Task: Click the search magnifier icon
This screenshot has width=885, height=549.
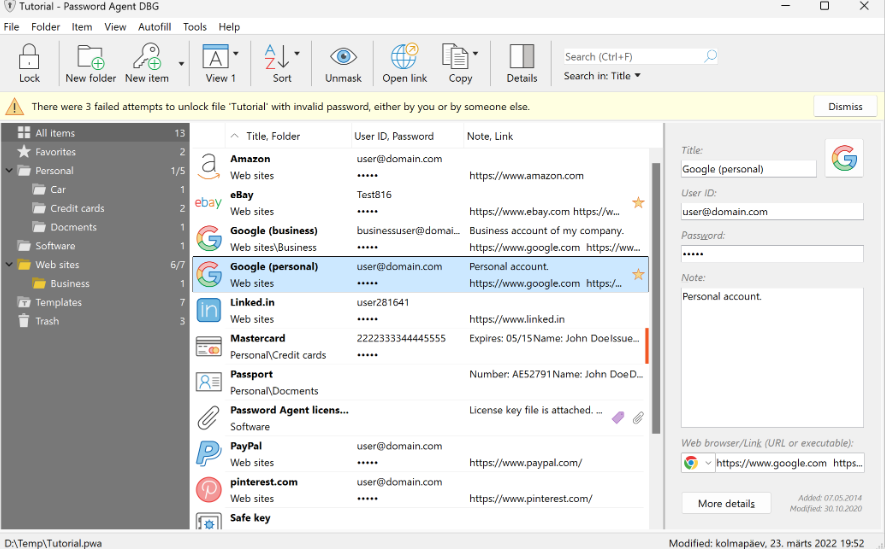Action: 710,57
